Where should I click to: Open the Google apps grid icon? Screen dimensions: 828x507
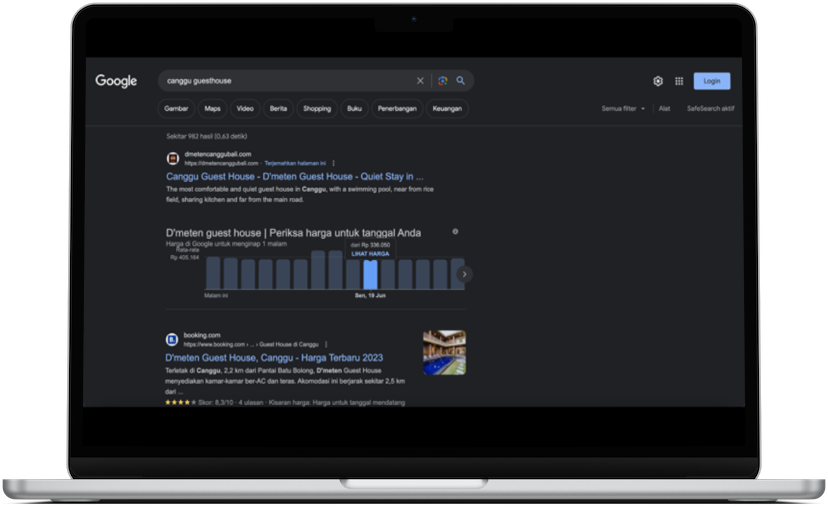point(679,81)
